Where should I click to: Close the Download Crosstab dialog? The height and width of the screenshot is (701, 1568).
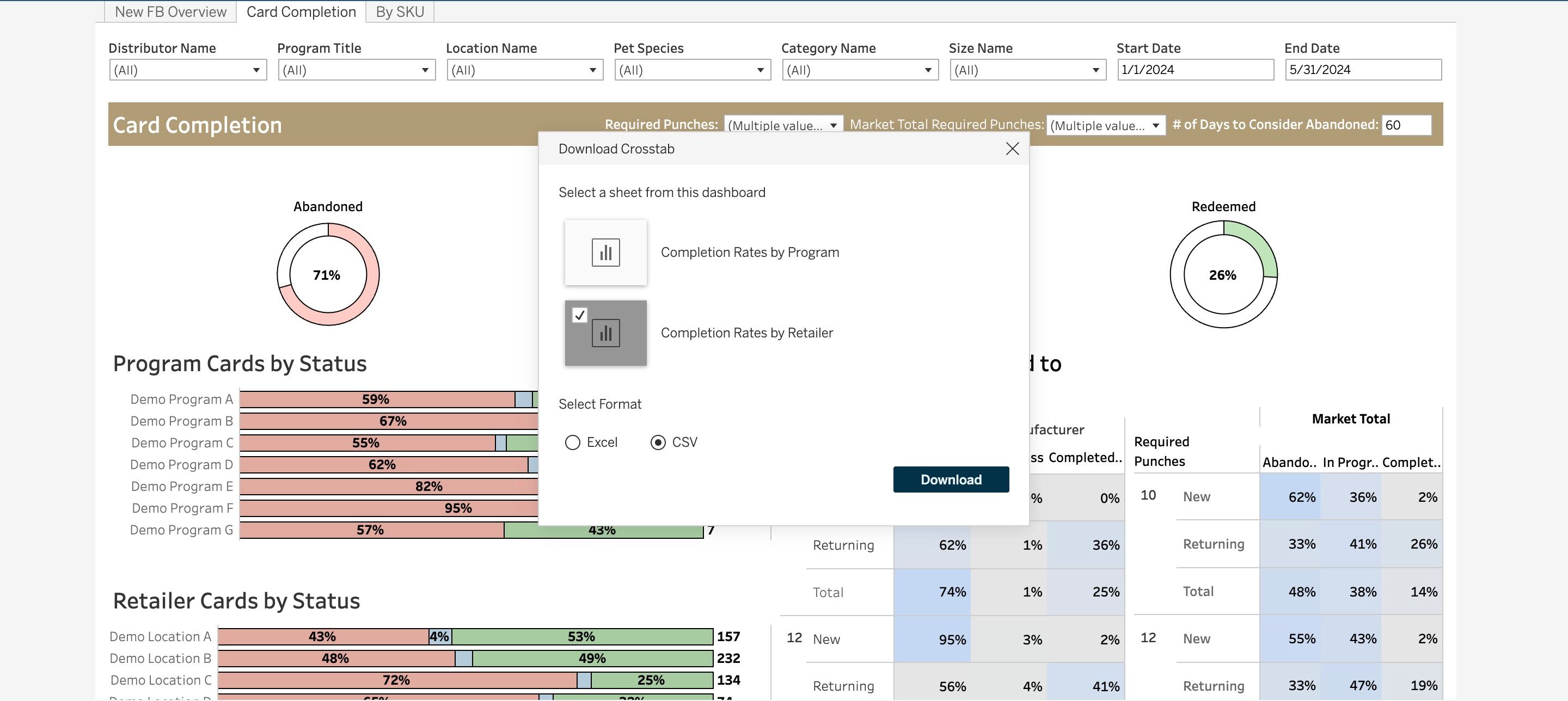coord(1012,149)
